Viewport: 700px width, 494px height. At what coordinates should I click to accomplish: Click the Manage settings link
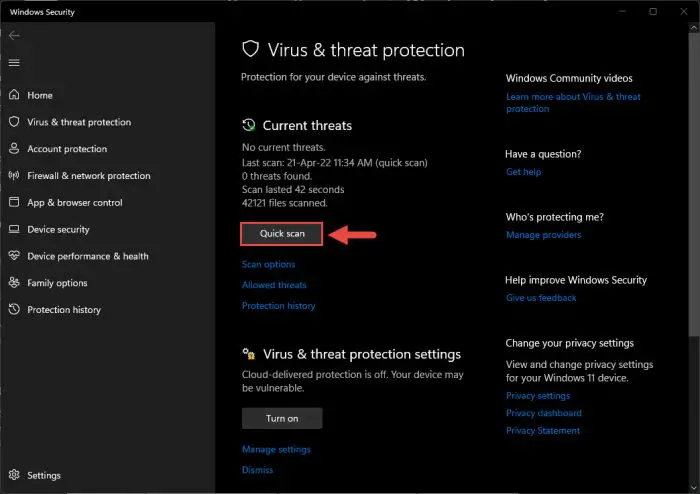tap(276, 449)
